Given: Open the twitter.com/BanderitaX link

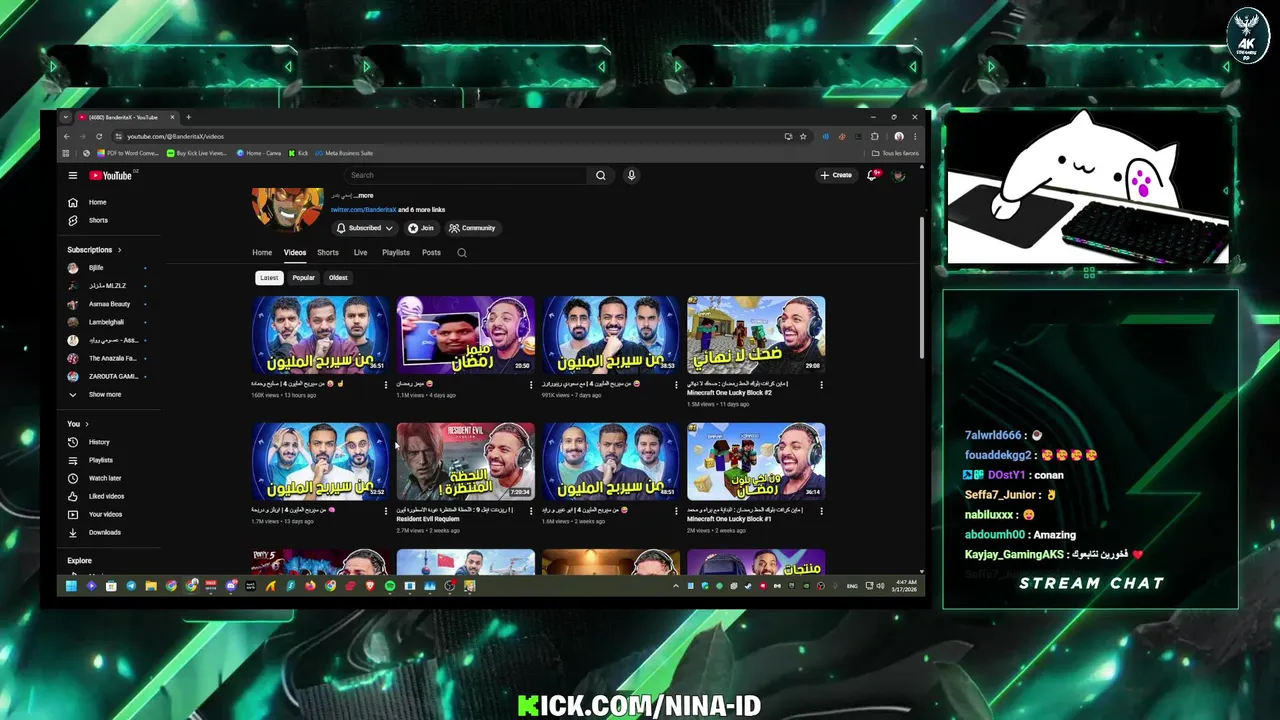Looking at the screenshot, I should (x=364, y=210).
